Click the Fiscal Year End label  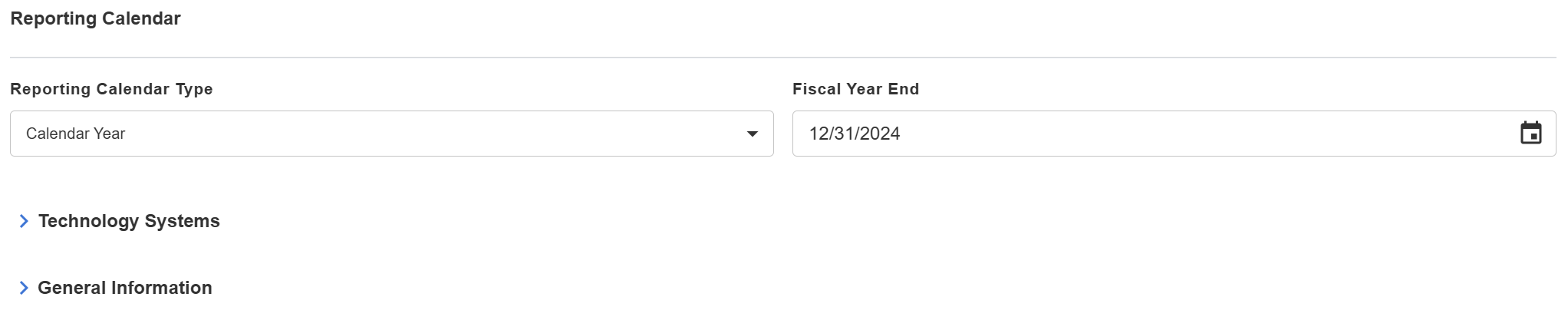pos(855,89)
